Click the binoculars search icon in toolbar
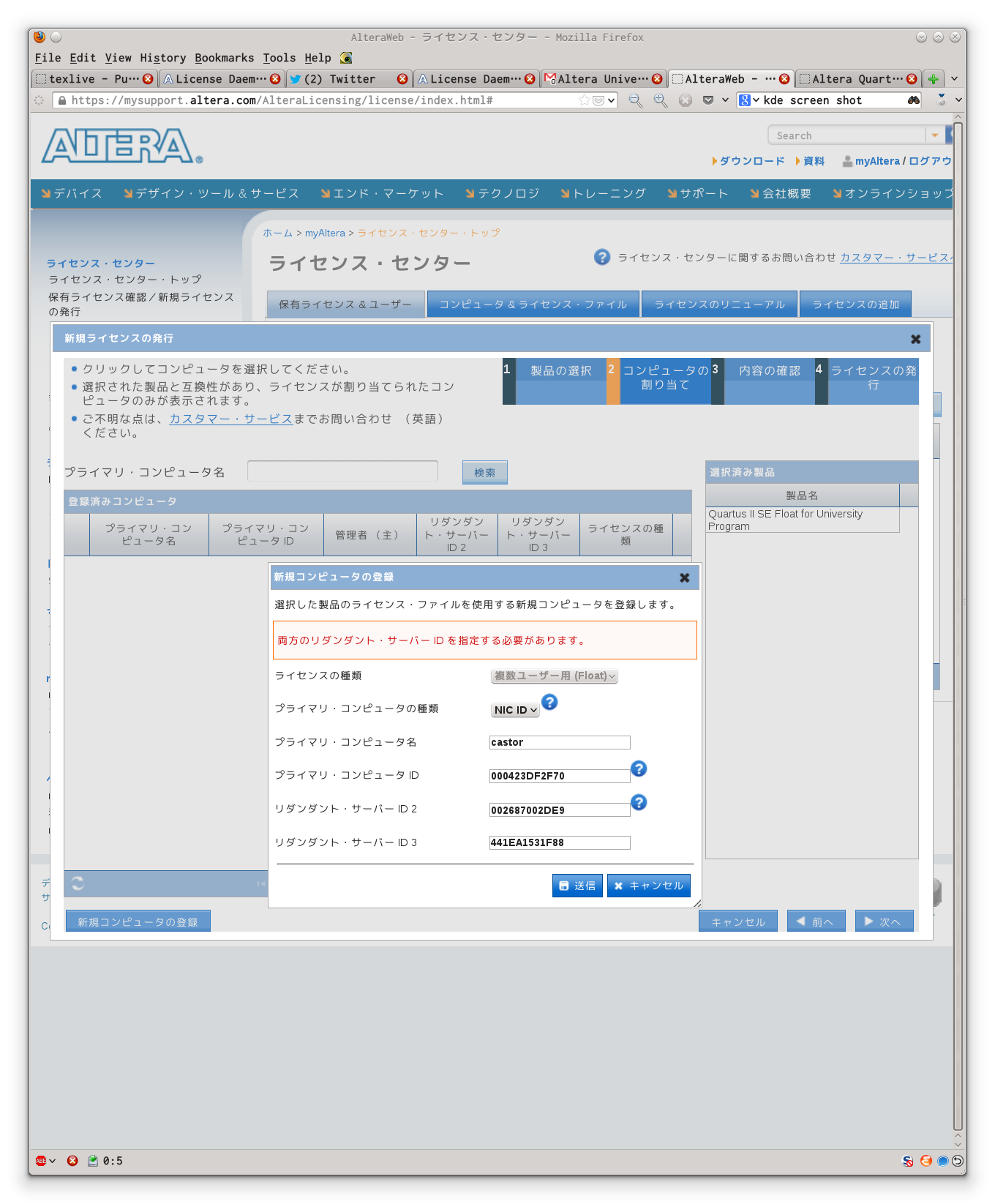The image size is (995, 1204). coord(913,100)
